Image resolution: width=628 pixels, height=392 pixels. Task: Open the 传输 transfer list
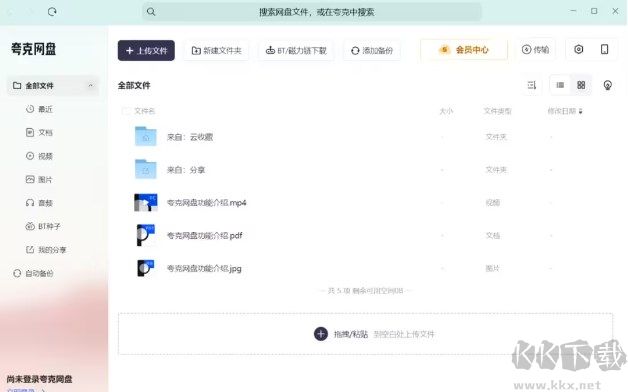point(535,49)
